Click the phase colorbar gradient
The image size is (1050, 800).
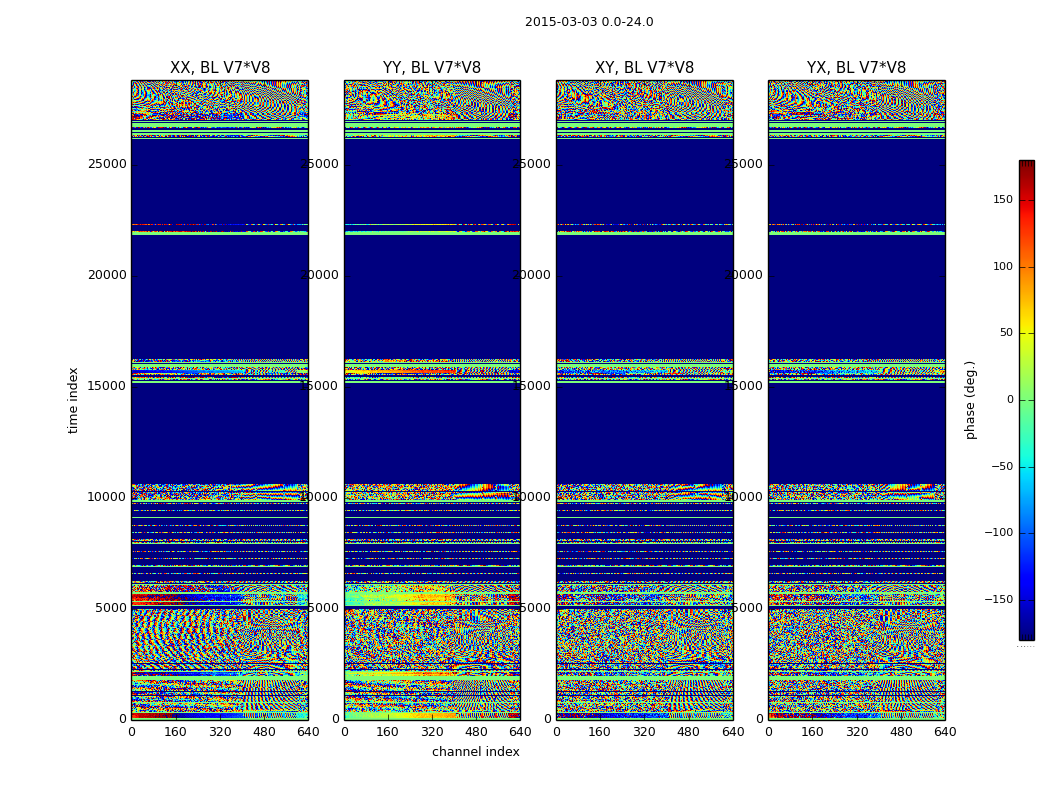[x=1026, y=400]
